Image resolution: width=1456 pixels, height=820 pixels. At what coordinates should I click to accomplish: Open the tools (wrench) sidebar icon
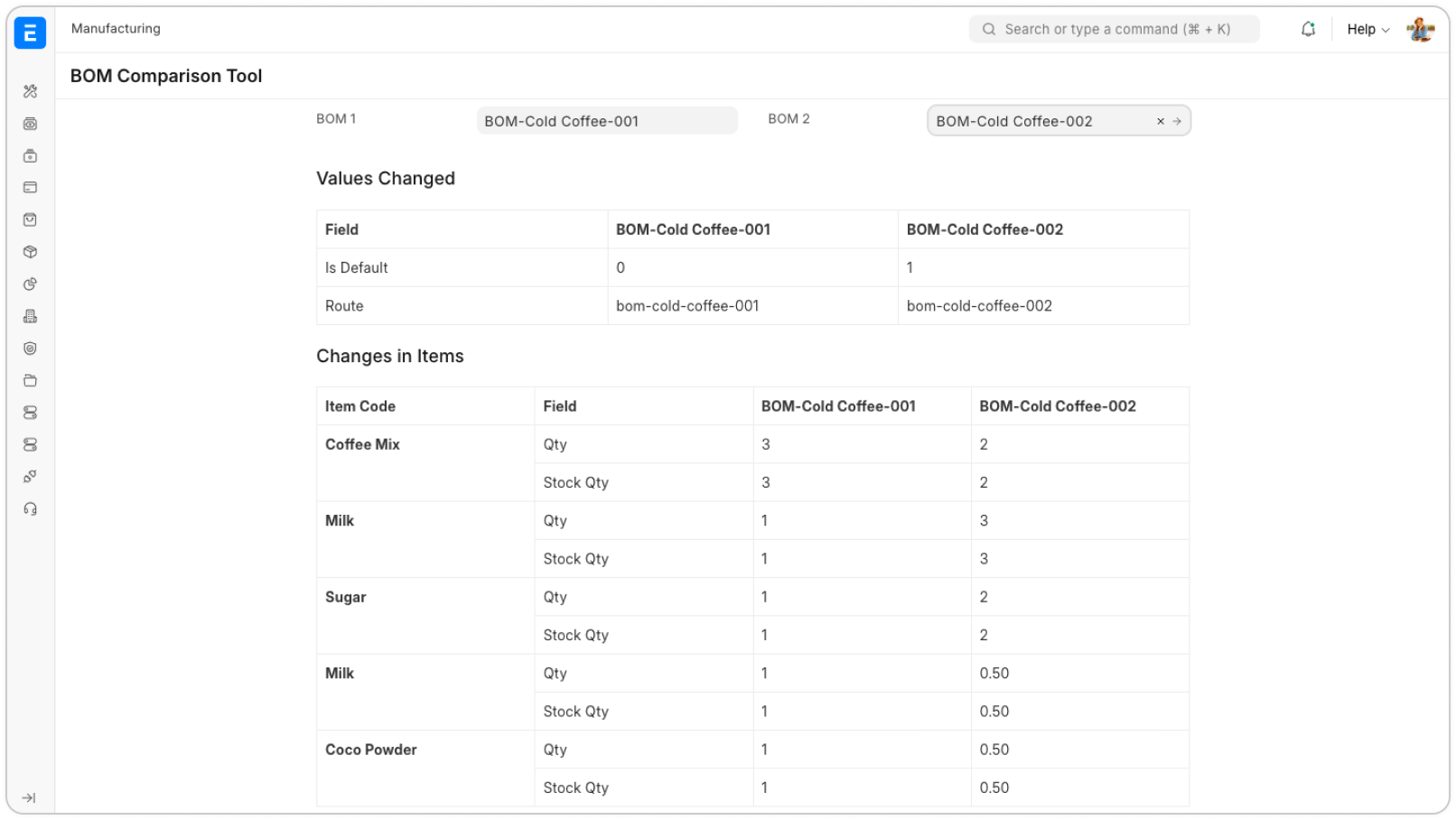(30, 91)
